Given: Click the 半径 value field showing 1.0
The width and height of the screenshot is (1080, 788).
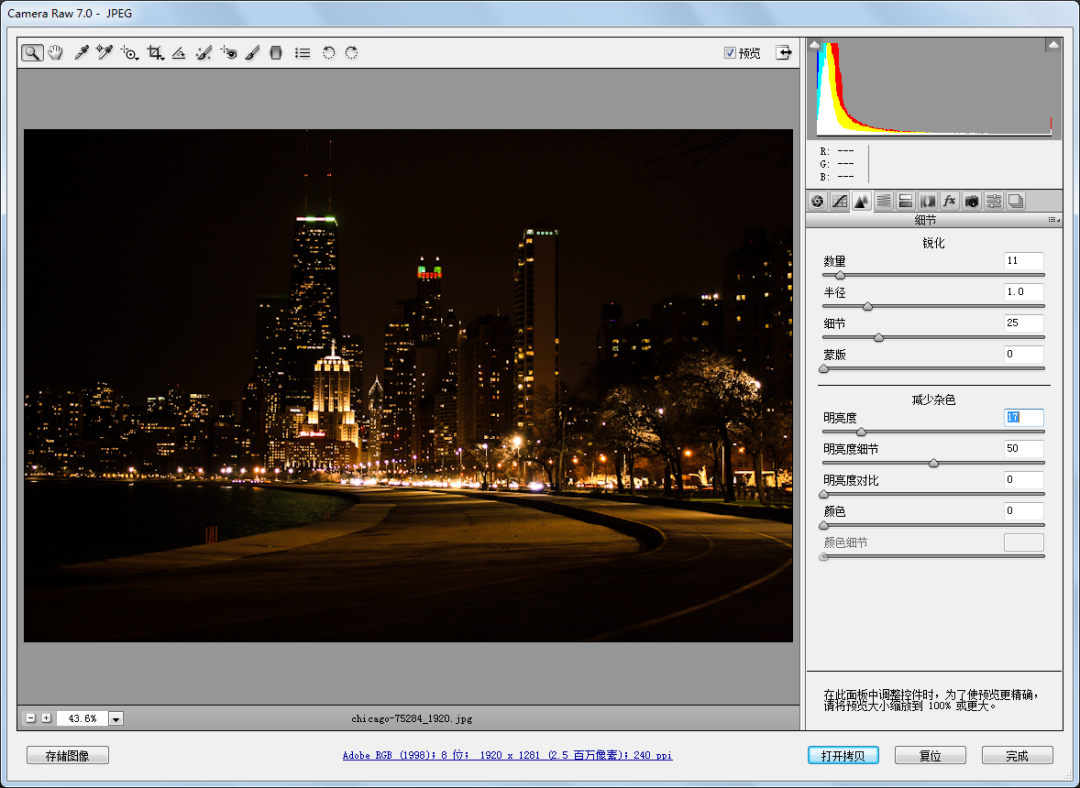Looking at the screenshot, I should pos(1024,292).
